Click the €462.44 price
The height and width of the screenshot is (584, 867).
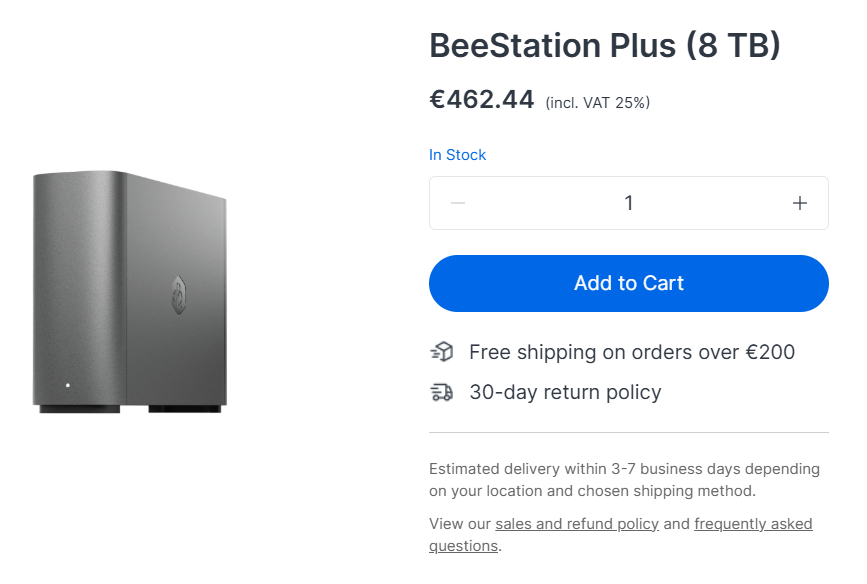coord(482,100)
